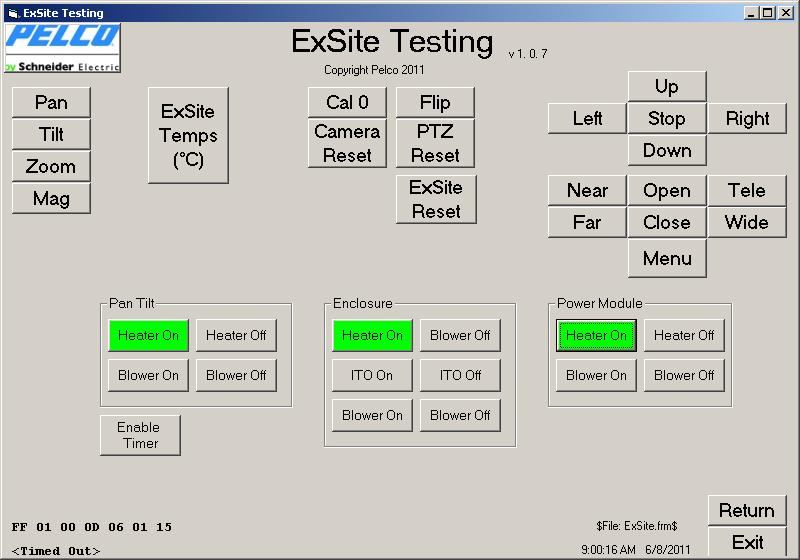Trigger PTZ Reset
800x560 pixels.
[435, 143]
